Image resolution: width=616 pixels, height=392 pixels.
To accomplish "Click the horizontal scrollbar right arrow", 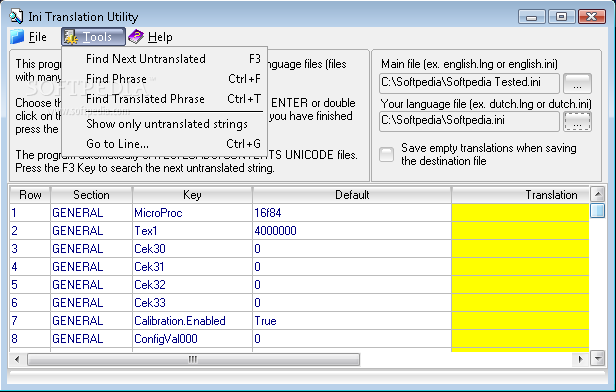I will [x=581, y=359].
